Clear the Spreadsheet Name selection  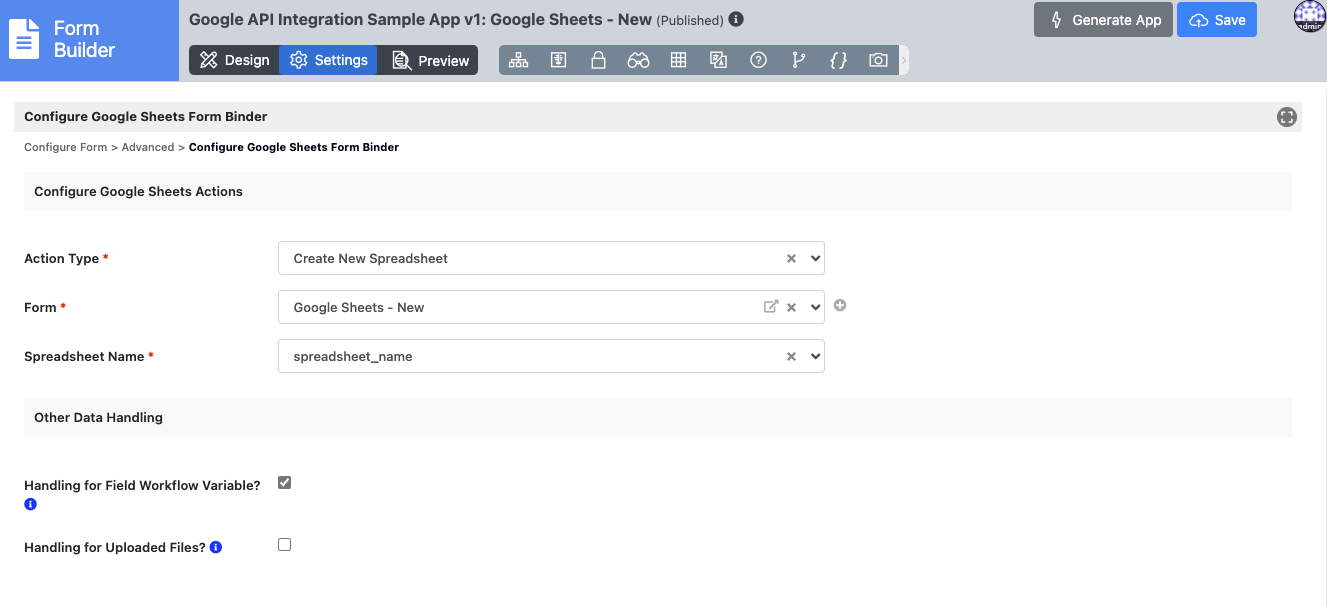(791, 356)
